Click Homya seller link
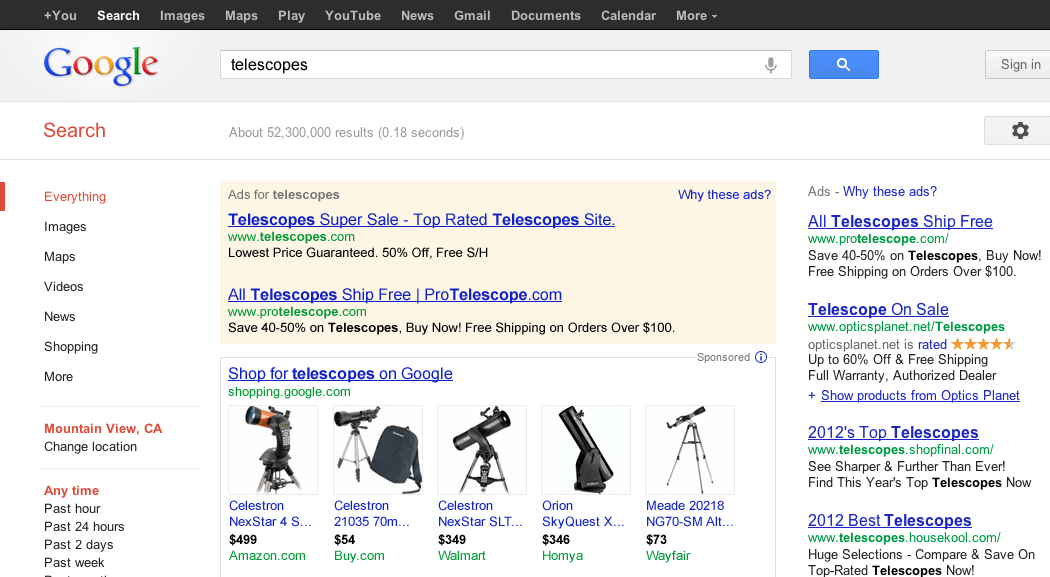Screen dimensions: 1050x577 [562, 556]
